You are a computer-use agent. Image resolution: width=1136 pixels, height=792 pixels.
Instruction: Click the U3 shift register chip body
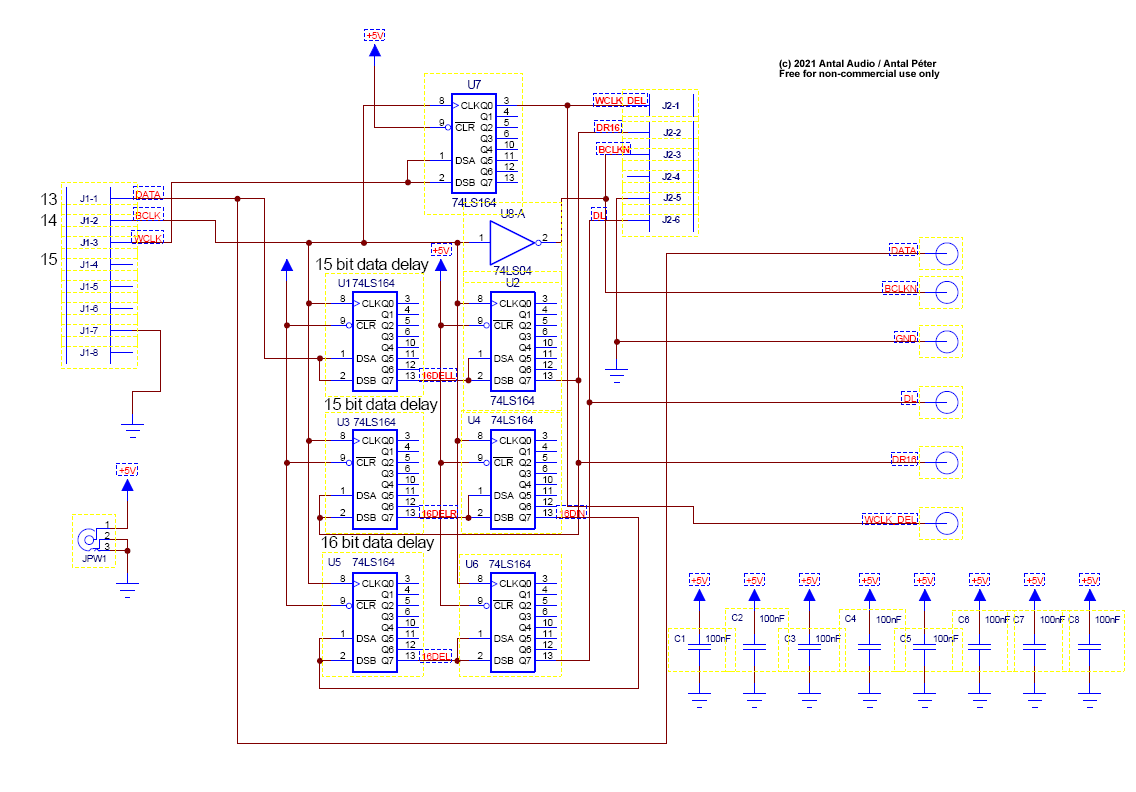pos(375,479)
